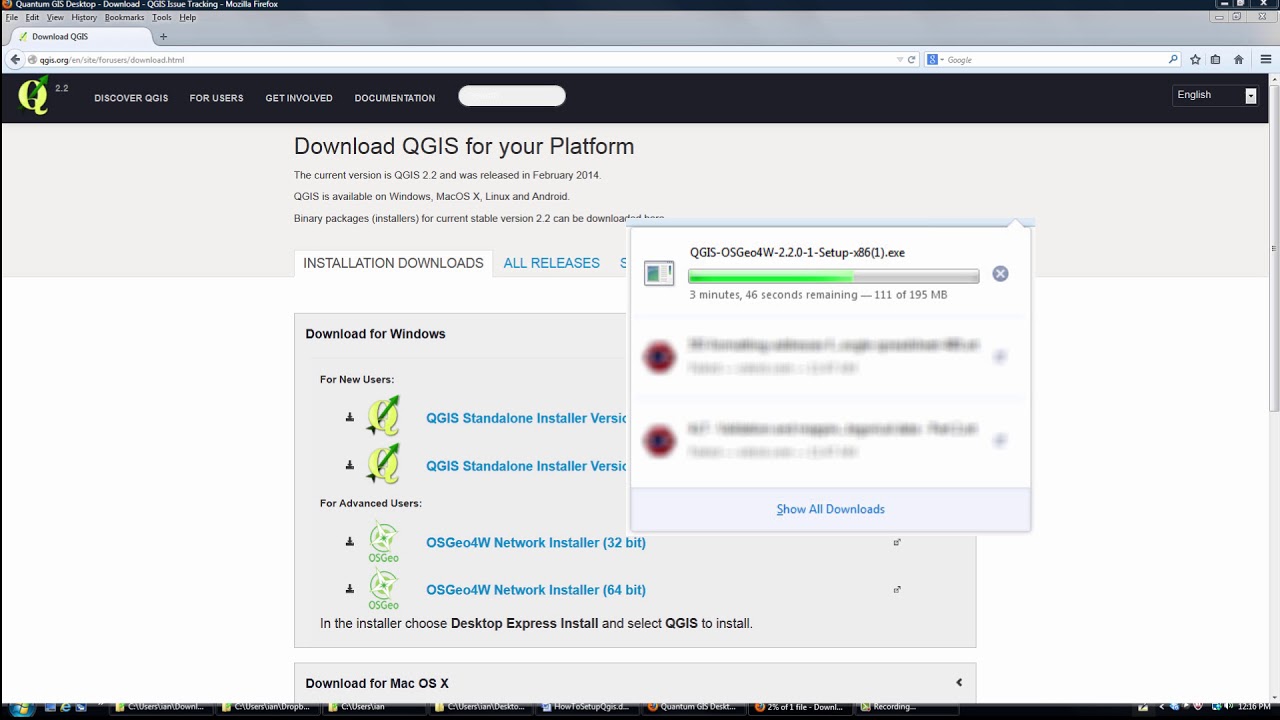Screen dimensions: 1280x720
Task: Open the Windows Start button
Action: pos(21,708)
